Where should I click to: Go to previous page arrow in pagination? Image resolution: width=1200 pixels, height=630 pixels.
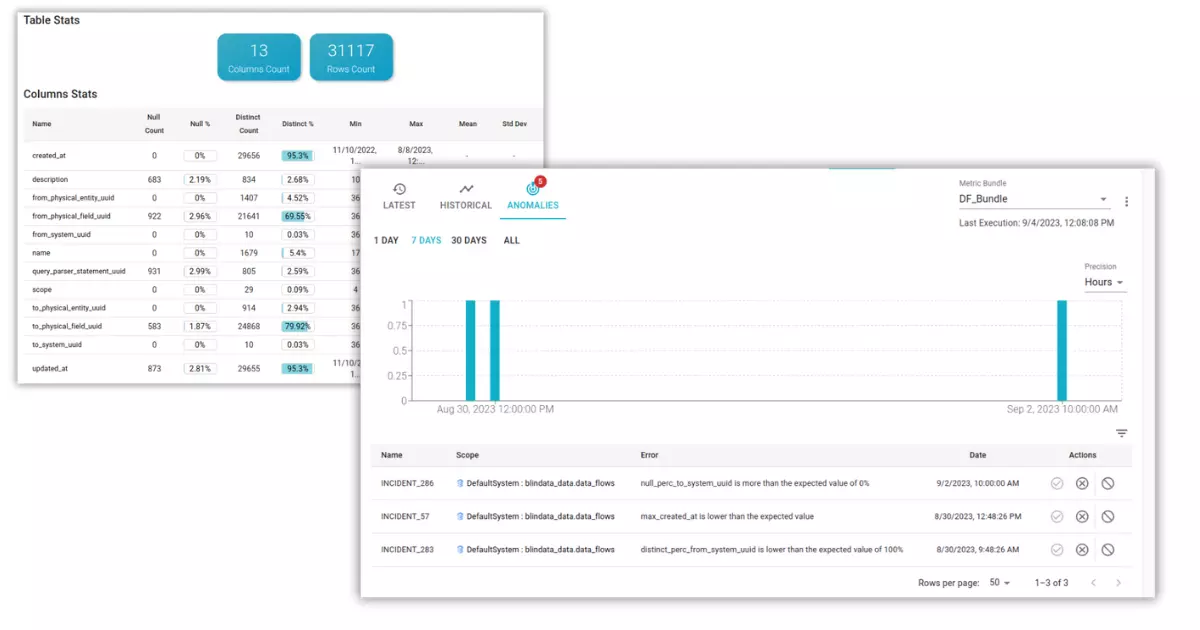[x=1093, y=582]
